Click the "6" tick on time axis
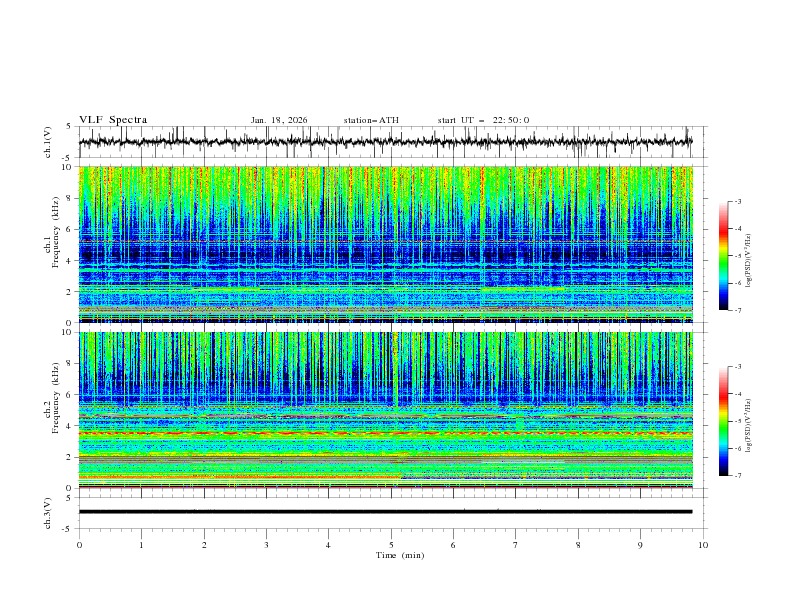This screenshot has width=792, height=612. pyautogui.click(x=453, y=545)
